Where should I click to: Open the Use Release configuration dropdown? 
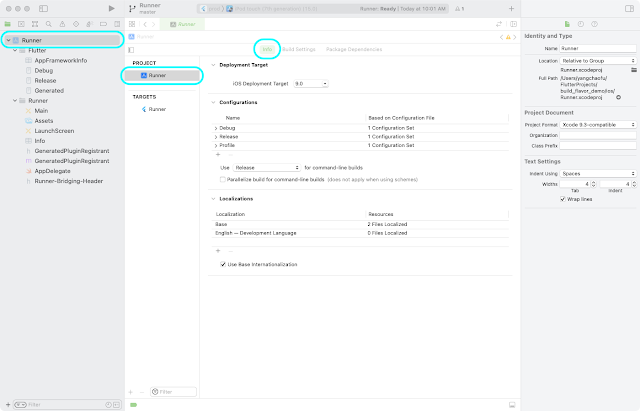click(267, 168)
